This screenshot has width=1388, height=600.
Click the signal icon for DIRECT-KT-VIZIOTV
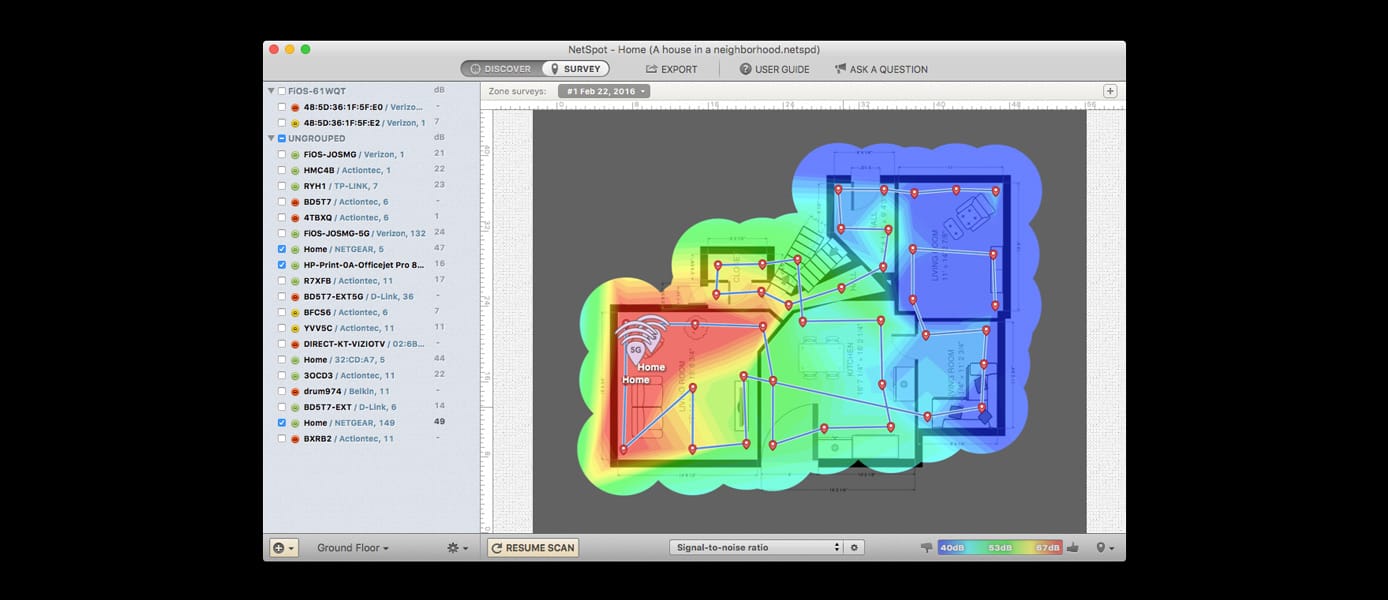pyautogui.click(x=295, y=344)
